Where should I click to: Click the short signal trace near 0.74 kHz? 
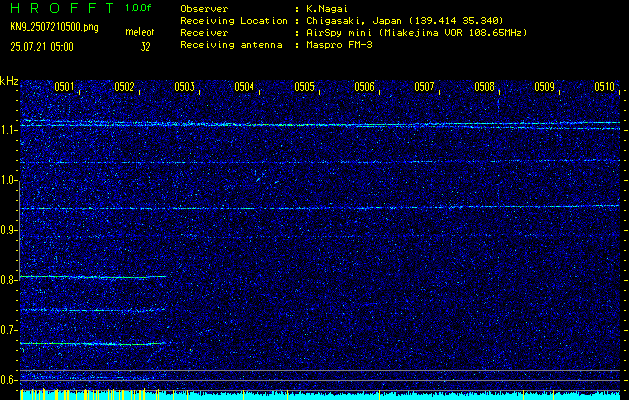pos(93,310)
